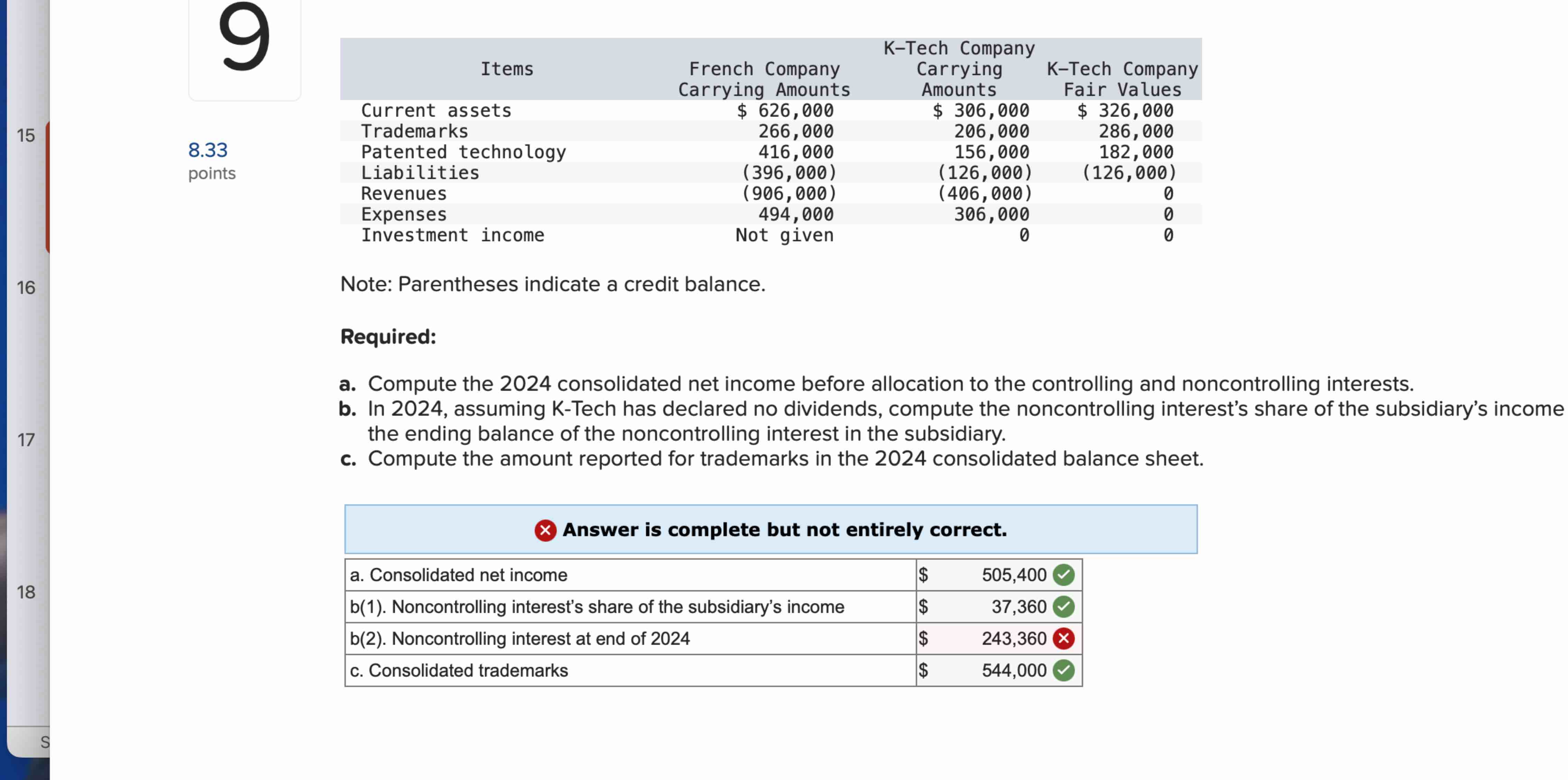This screenshot has height=780, width=1568.
Task: Click the Answer is complete but not entirely correct banner
Action: click(770, 529)
